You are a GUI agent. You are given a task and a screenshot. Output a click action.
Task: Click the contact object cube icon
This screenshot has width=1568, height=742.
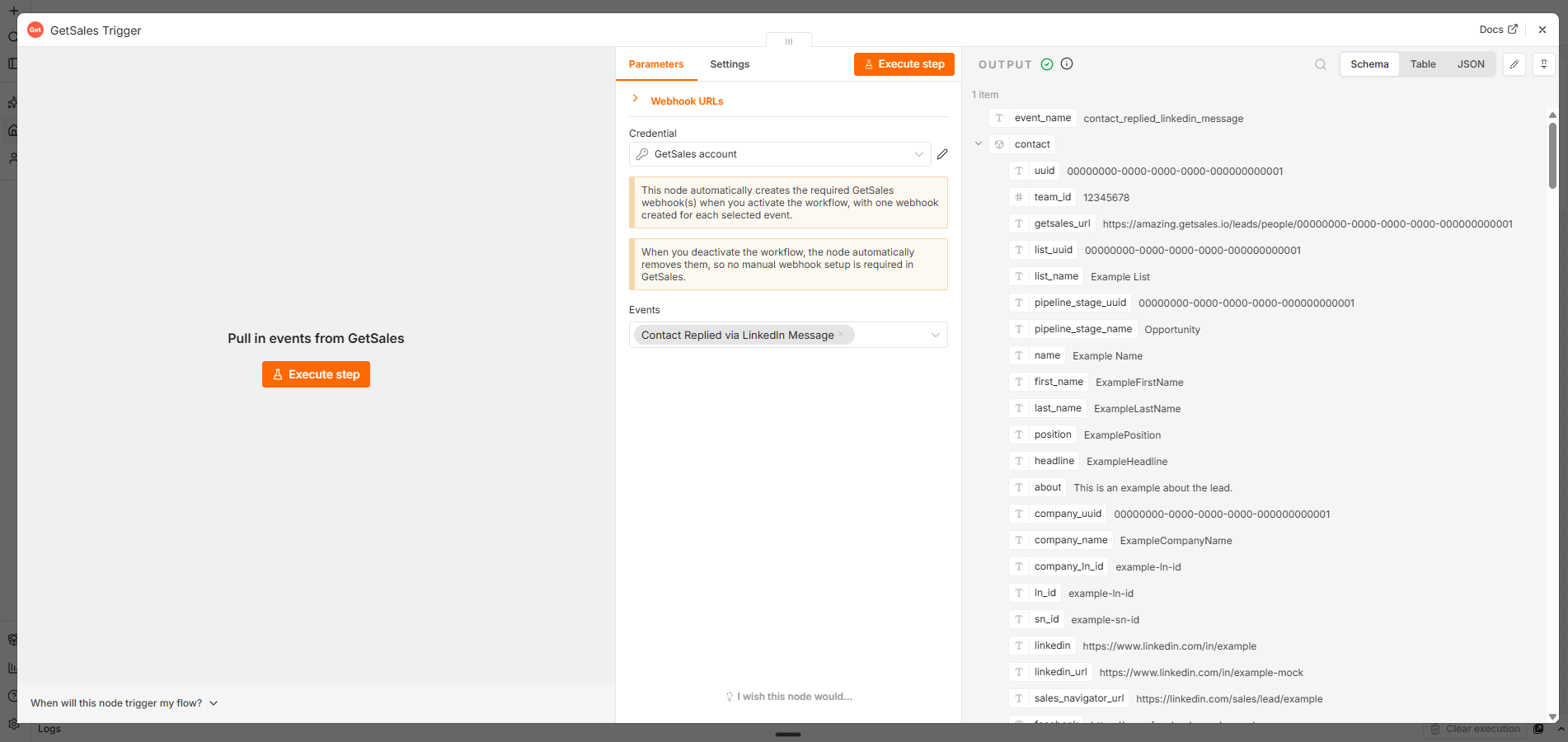[999, 144]
